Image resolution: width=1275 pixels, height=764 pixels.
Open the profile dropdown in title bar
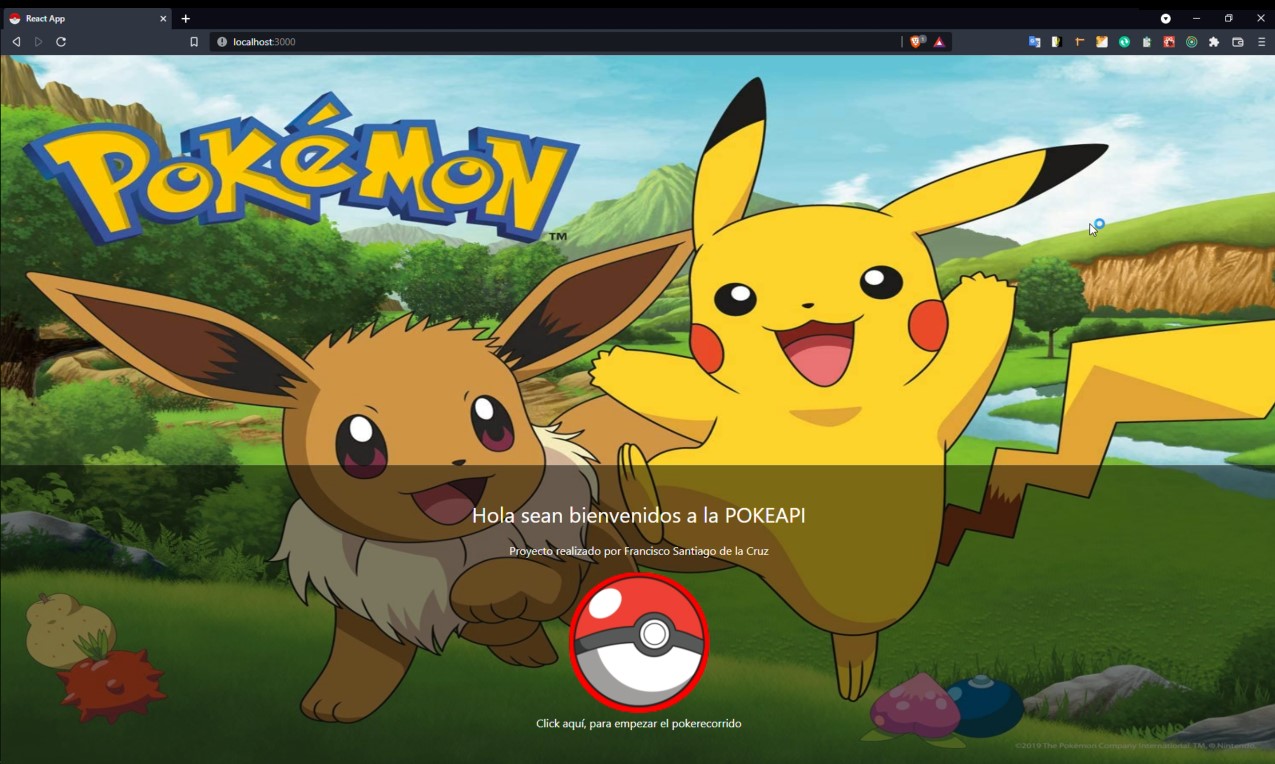pos(1165,19)
